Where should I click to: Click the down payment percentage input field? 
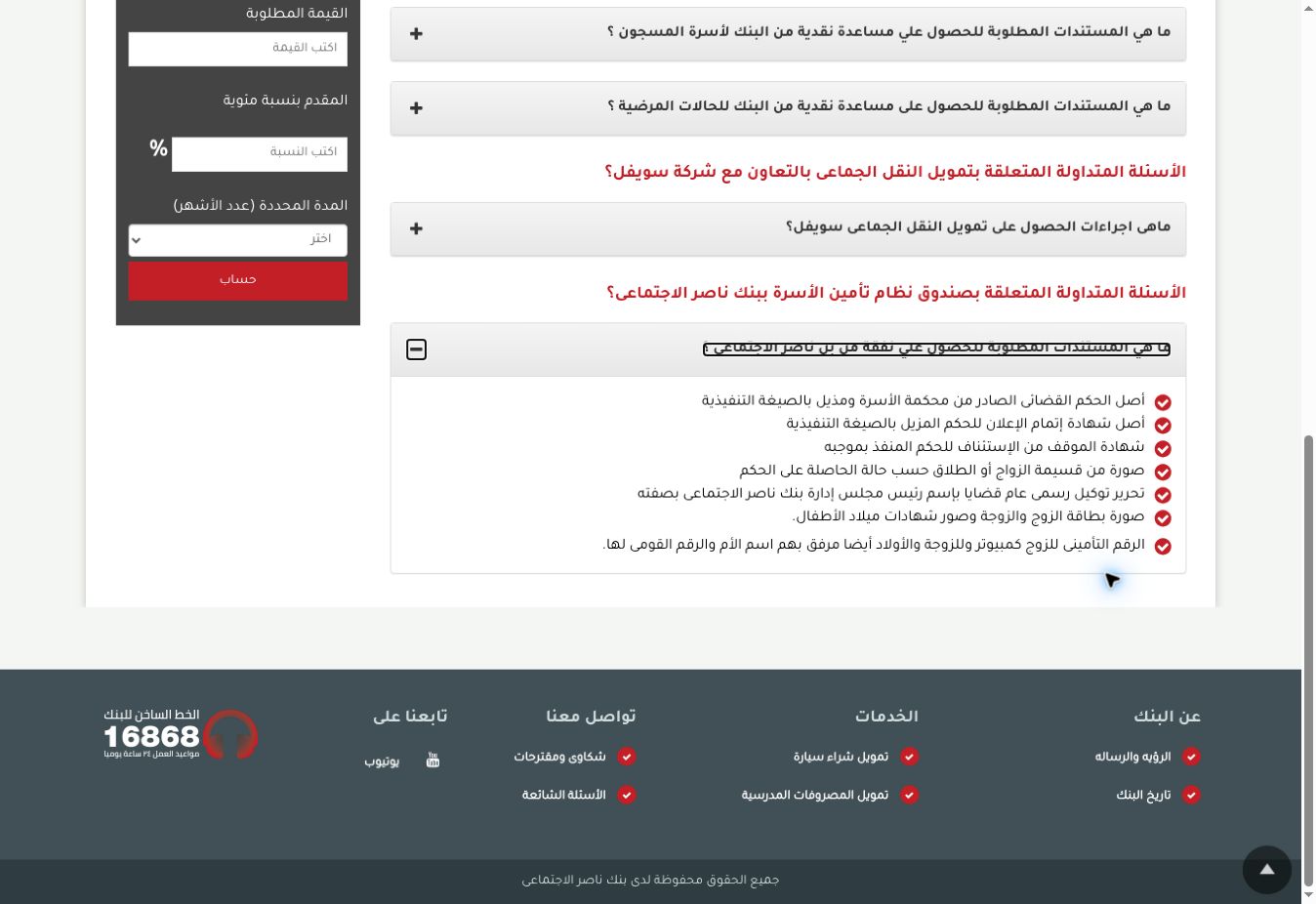(x=260, y=153)
